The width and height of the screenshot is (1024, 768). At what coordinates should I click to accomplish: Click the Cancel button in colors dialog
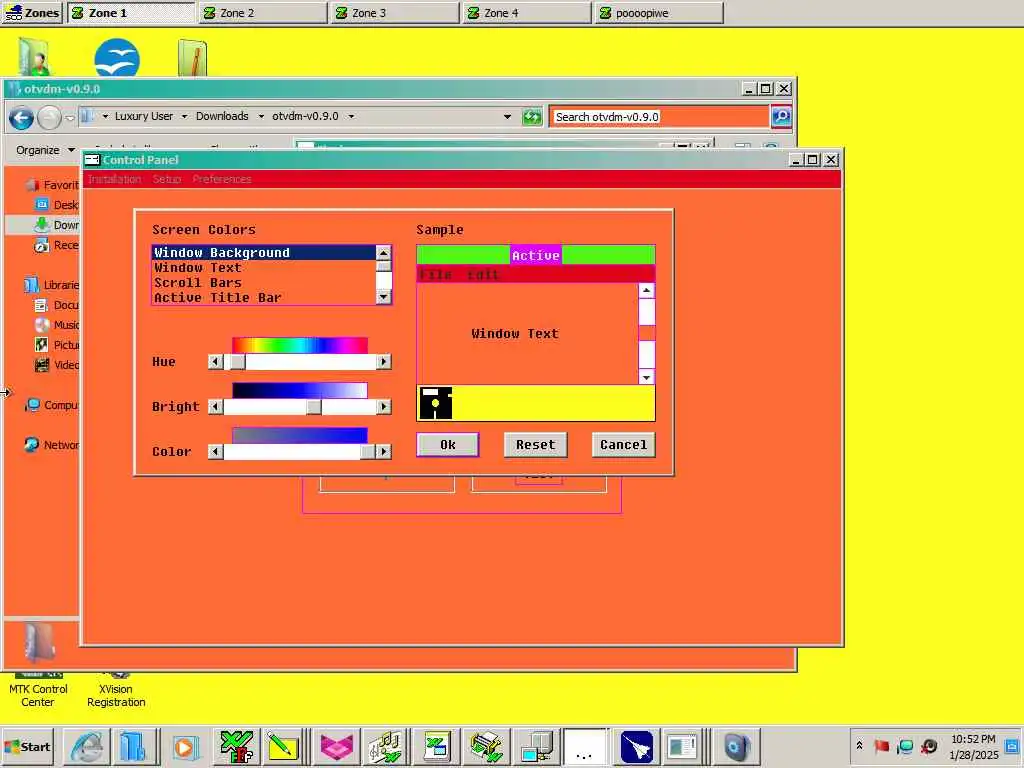point(624,445)
